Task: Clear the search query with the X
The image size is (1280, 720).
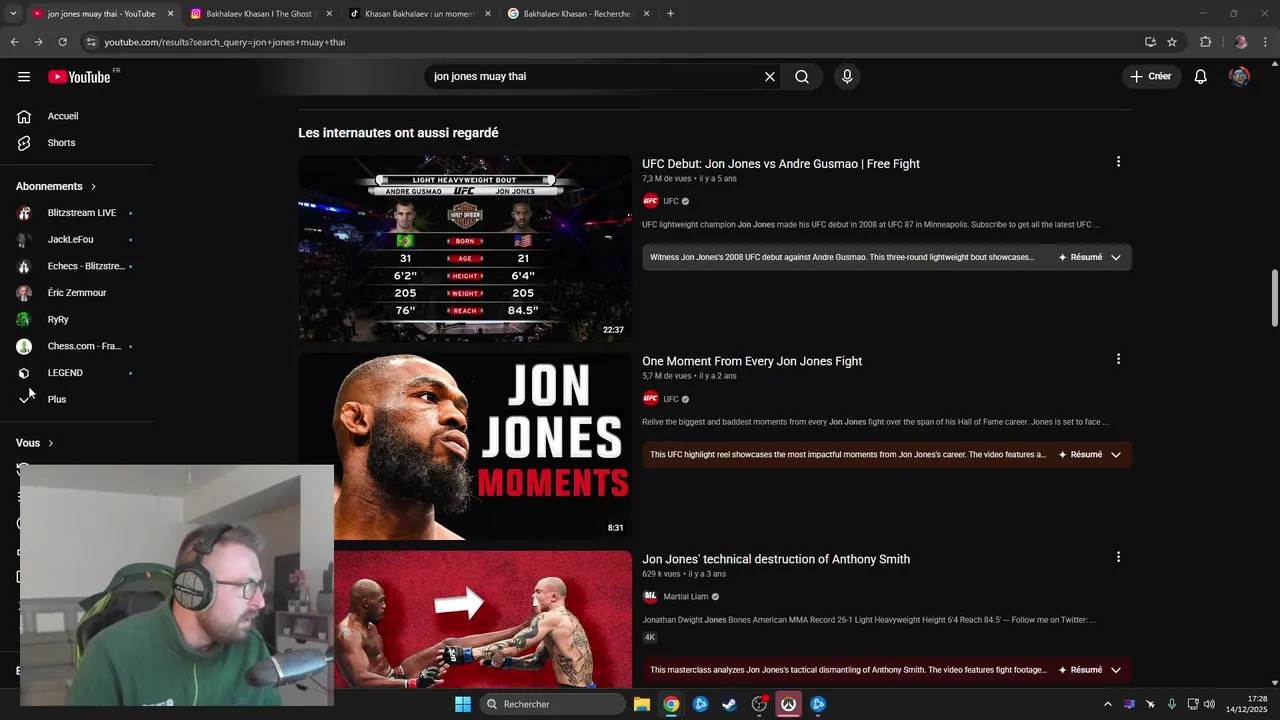Action: coord(770,77)
